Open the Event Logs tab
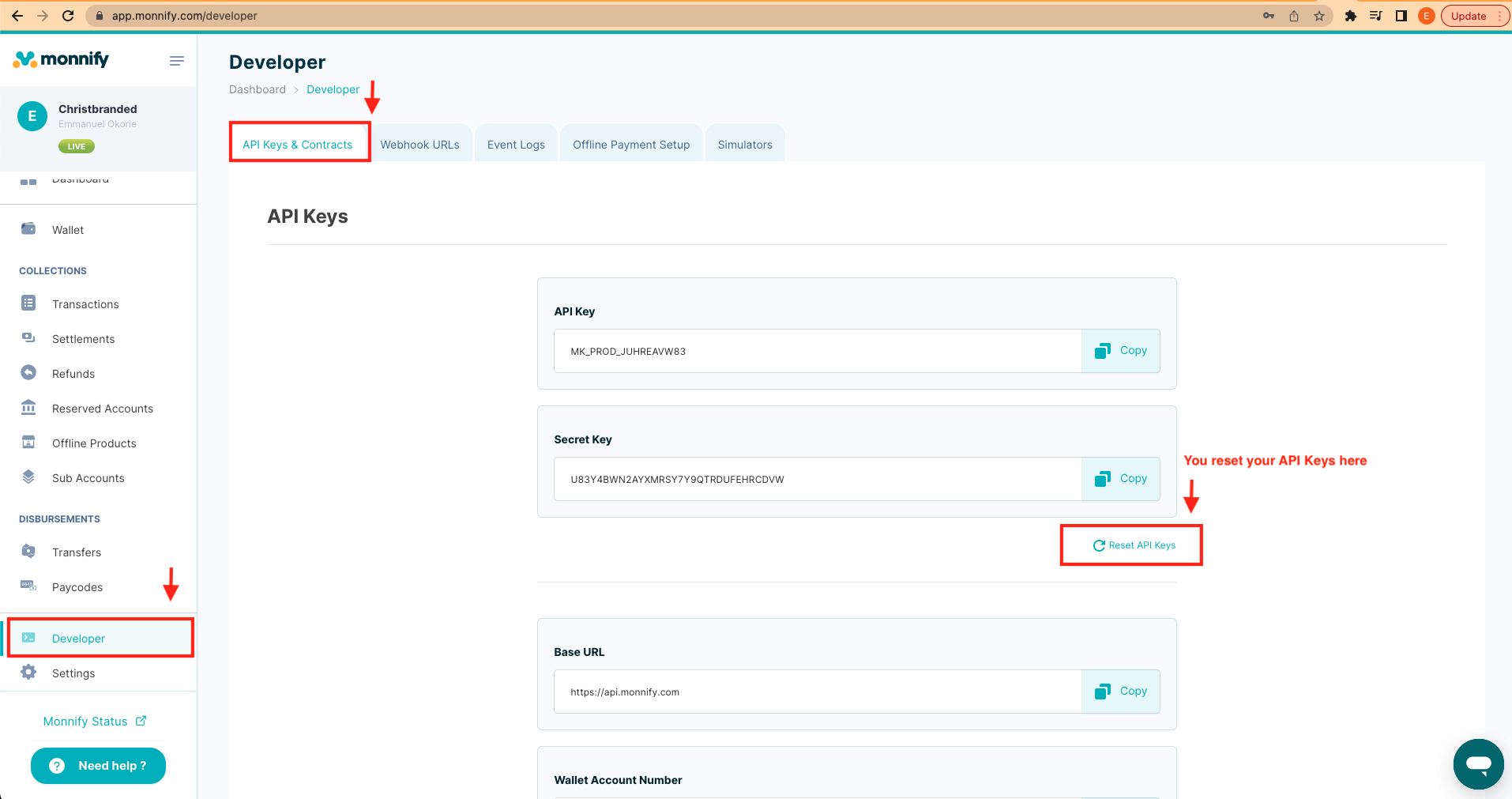 point(516,145)
